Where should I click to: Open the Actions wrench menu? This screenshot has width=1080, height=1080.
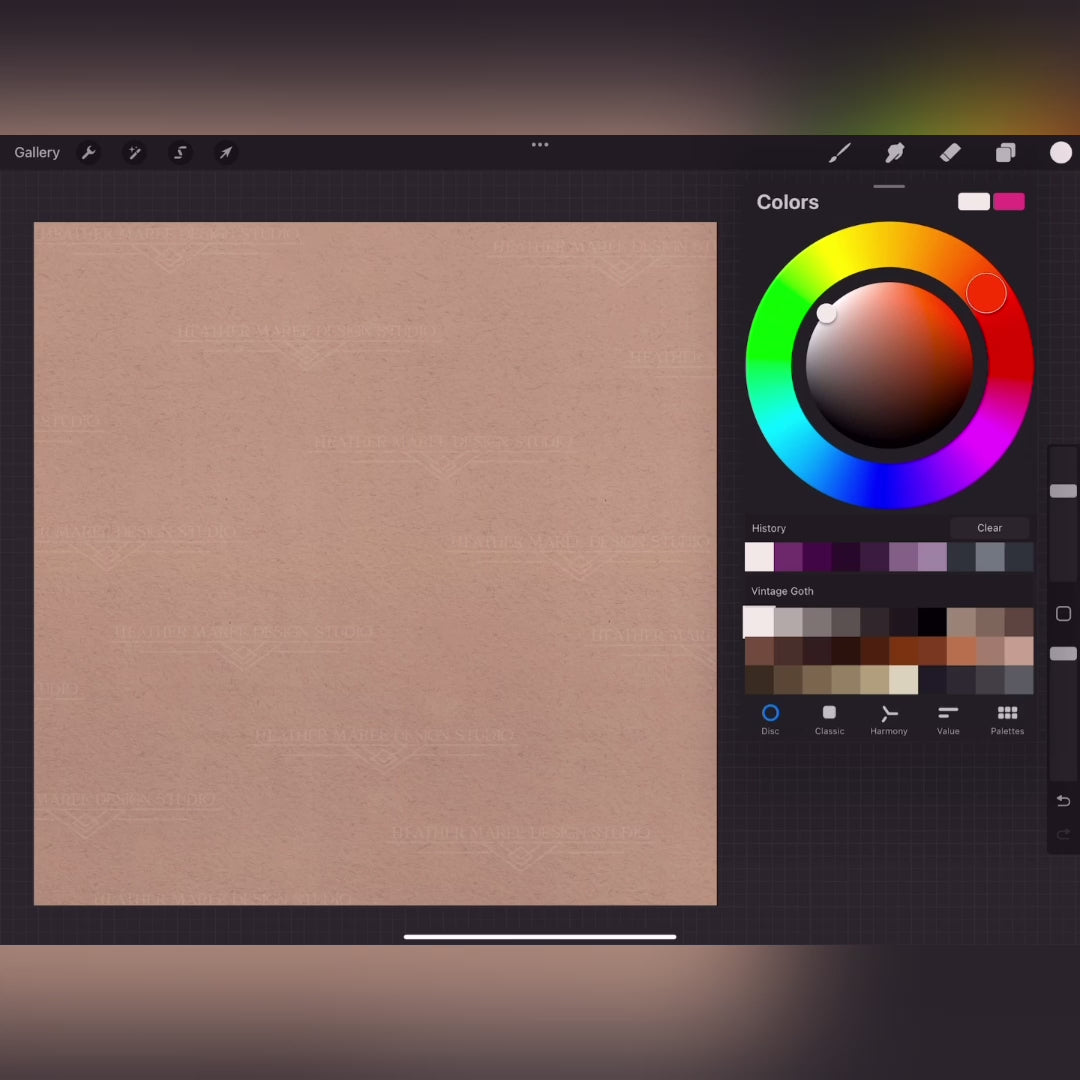coord(88,153)
